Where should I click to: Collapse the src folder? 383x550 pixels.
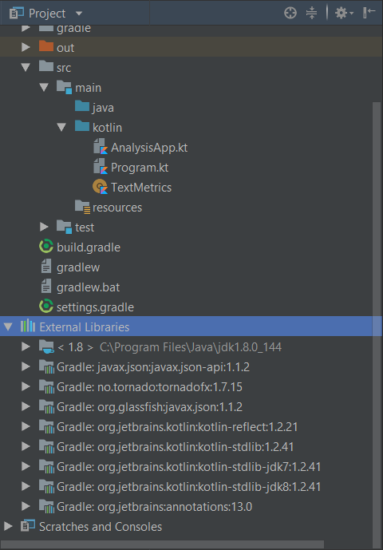(26, 67)
